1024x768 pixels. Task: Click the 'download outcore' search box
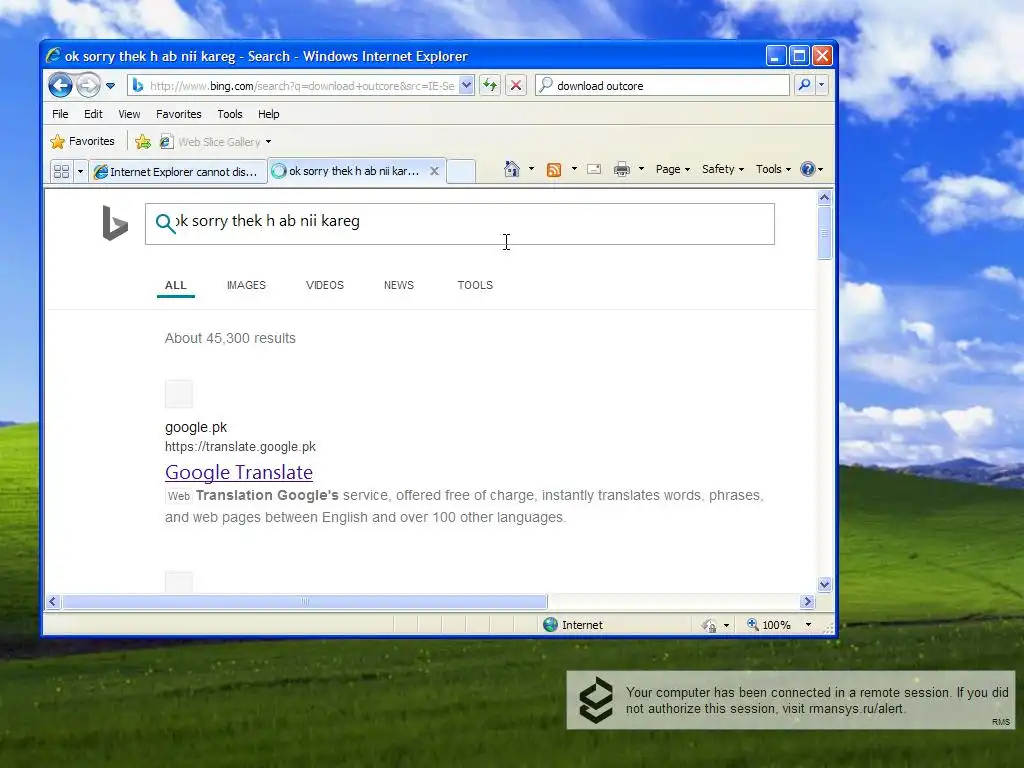tap(662, 86)
